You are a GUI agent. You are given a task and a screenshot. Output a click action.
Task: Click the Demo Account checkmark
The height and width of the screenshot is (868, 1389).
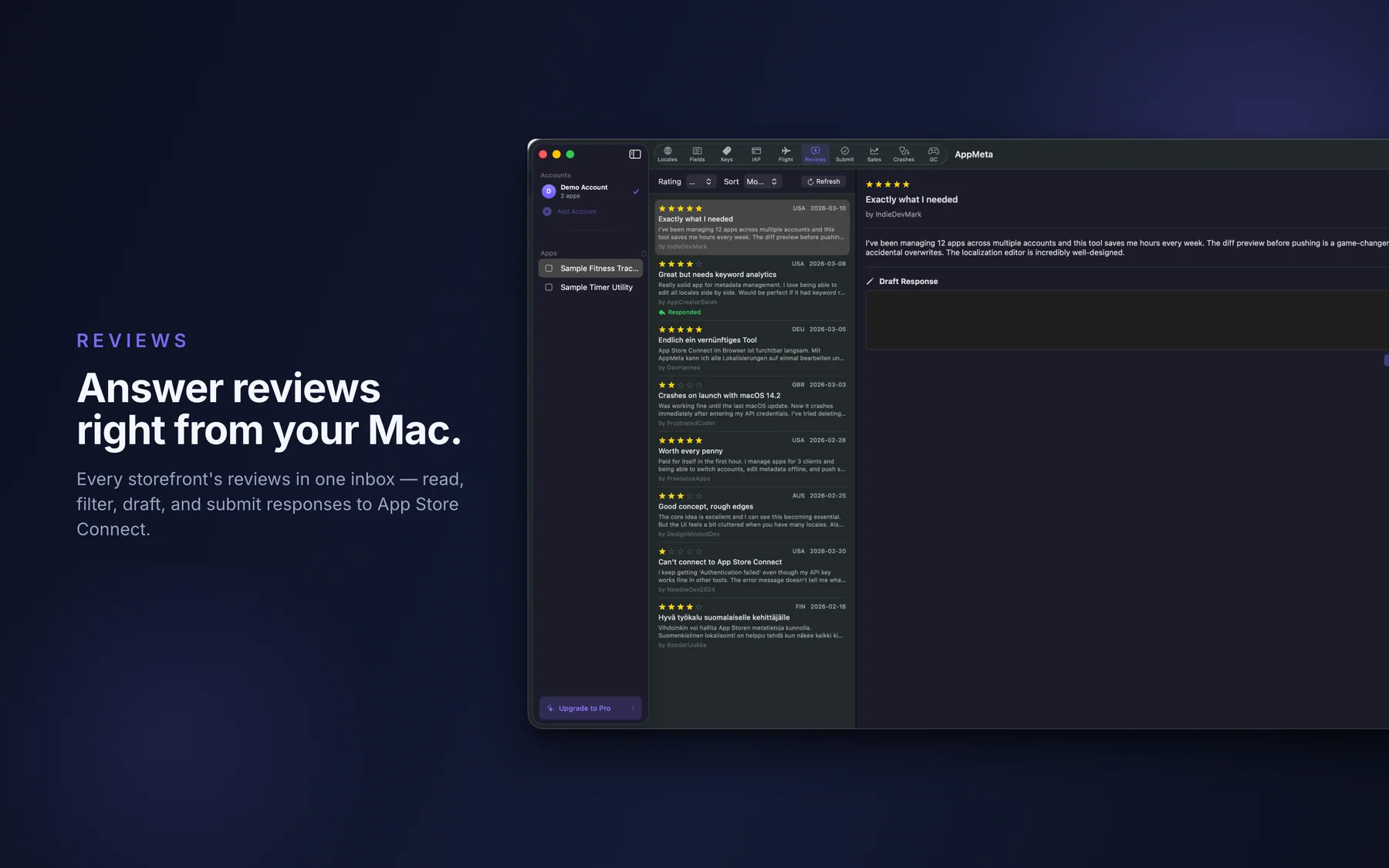pyautogui.click(x=636, y=191)
